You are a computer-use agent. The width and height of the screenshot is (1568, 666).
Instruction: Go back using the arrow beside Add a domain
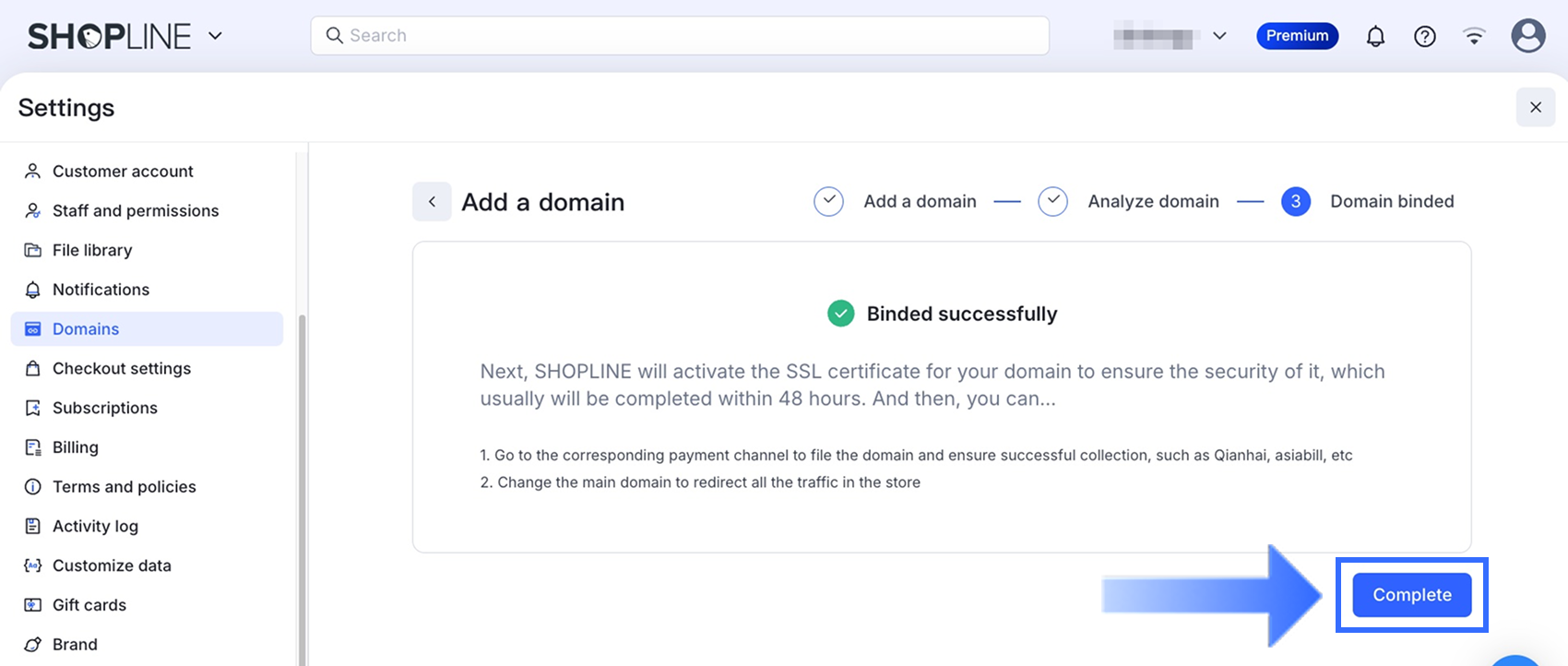(x=432, y=201)
